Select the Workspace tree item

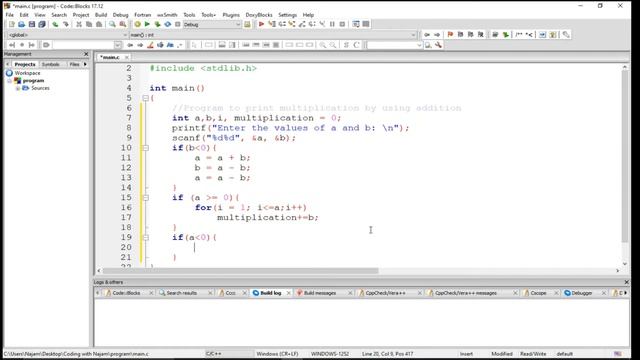(x=27, y=73)
